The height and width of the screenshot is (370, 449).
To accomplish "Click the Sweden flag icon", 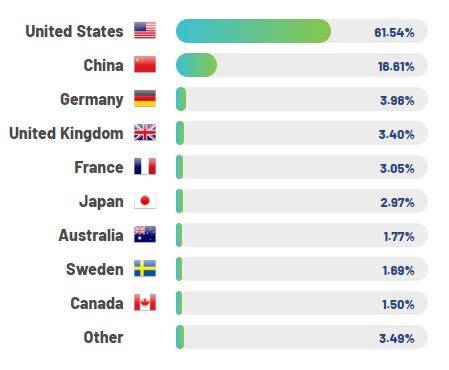I will pyautogui.click(x=145, y=269).
